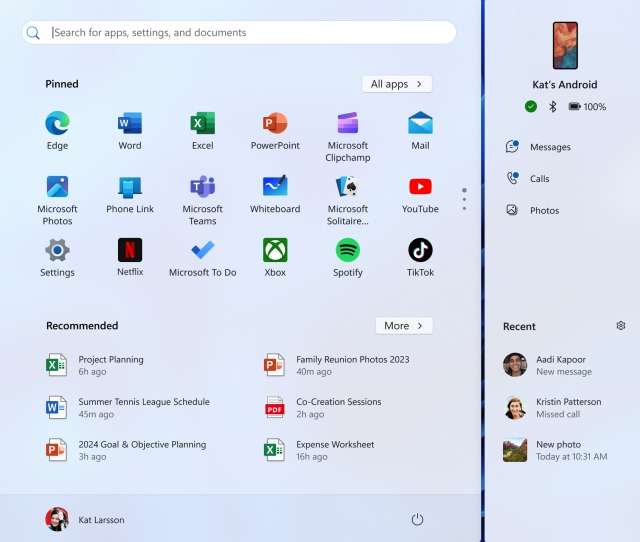Launch PowerPoint from pinned apps
This screenshot has width=640, height=542.
pyautogui.click(x=275, y=131)
